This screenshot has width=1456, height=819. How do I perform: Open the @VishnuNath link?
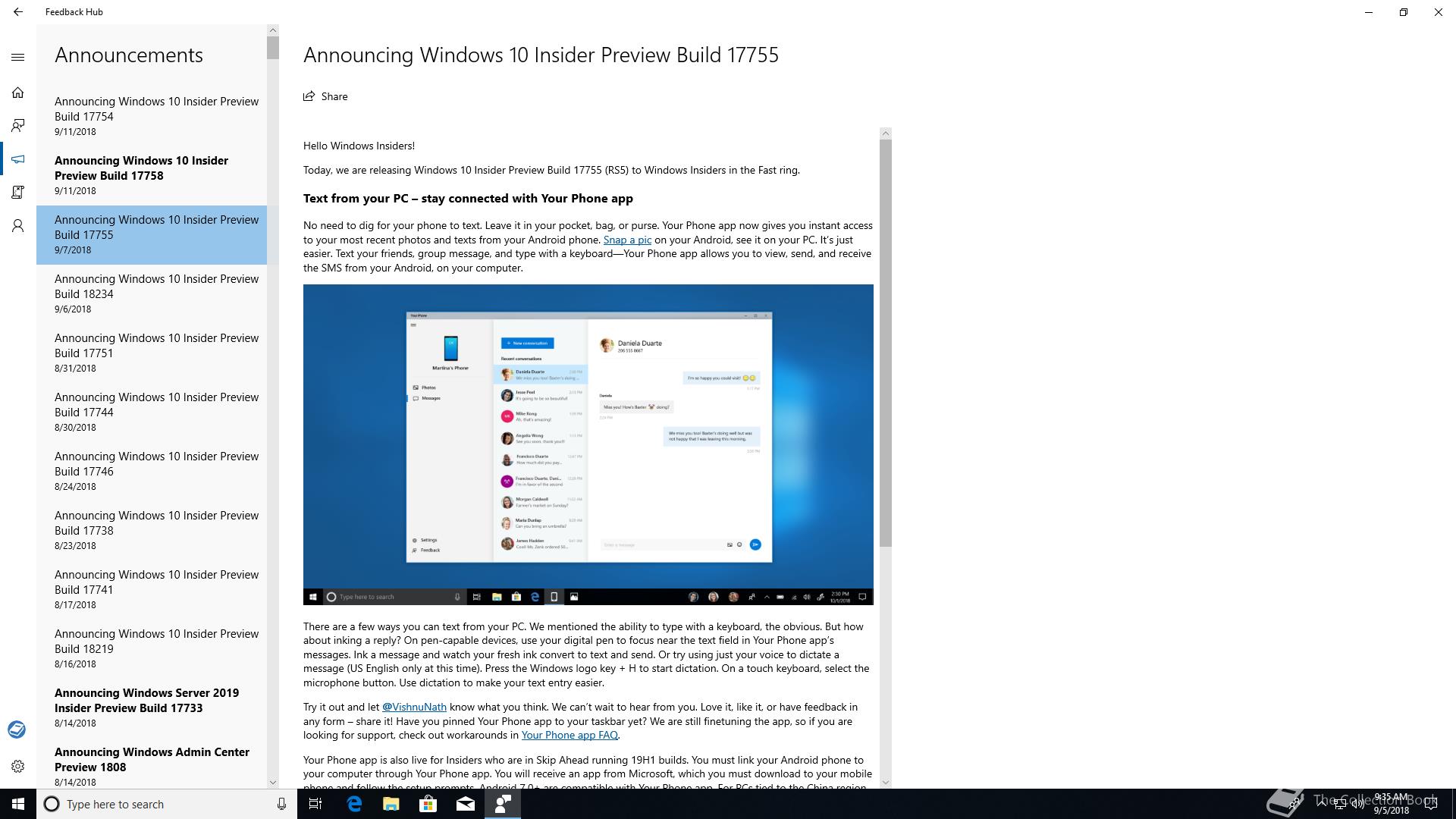[x=414, y=707]
